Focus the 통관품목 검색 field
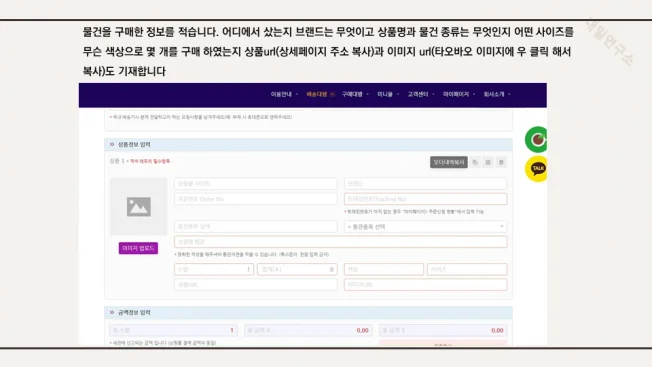Image resolution: width=652 pixels, height=367 pixels. [x=256, y=227]
